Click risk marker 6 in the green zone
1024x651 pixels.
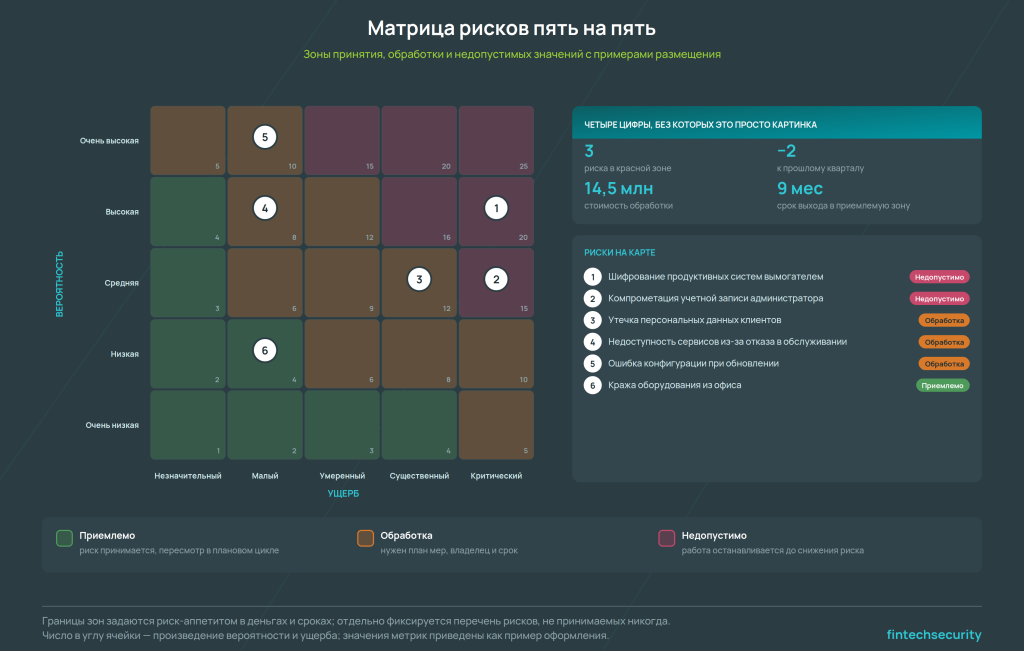[x=264, y=351]
